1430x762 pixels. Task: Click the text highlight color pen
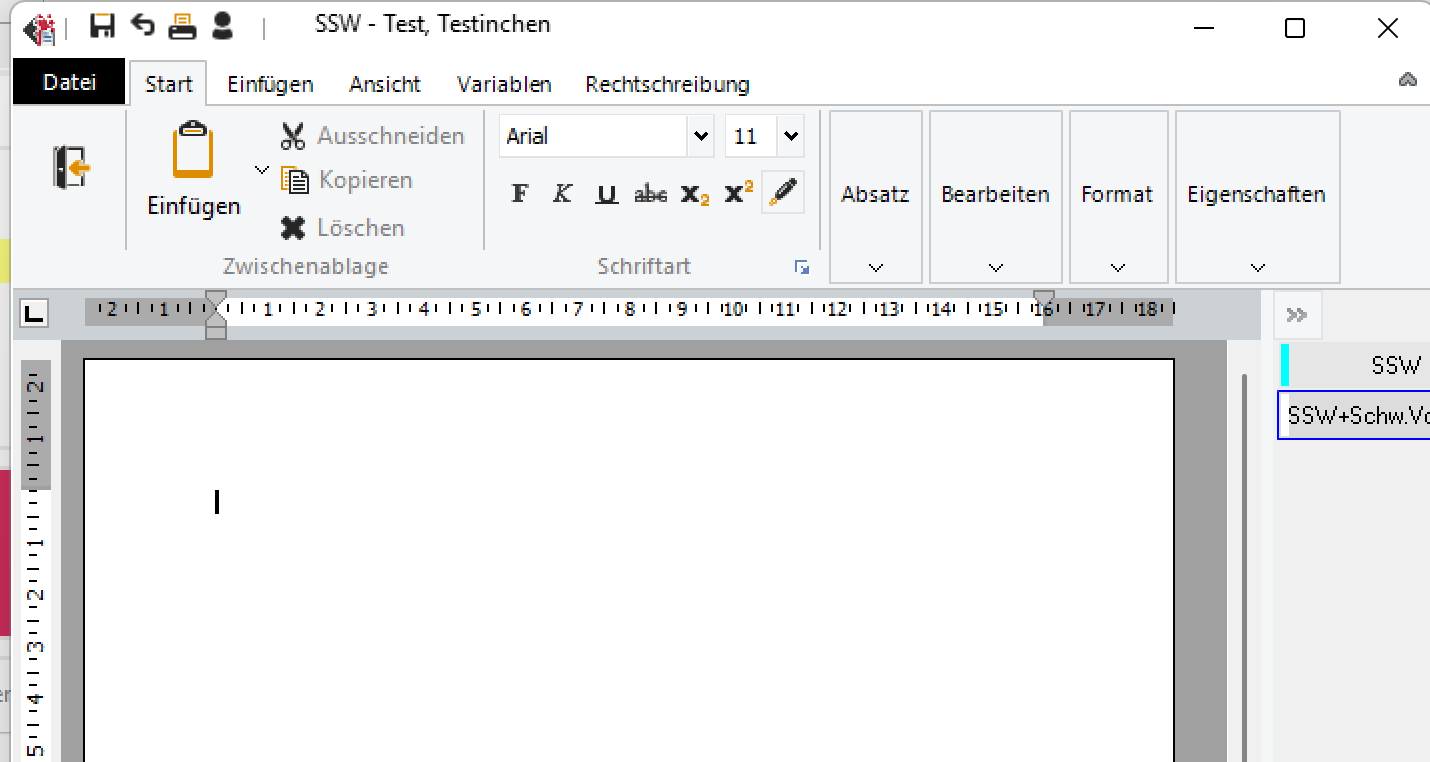[x=783, y=193]
